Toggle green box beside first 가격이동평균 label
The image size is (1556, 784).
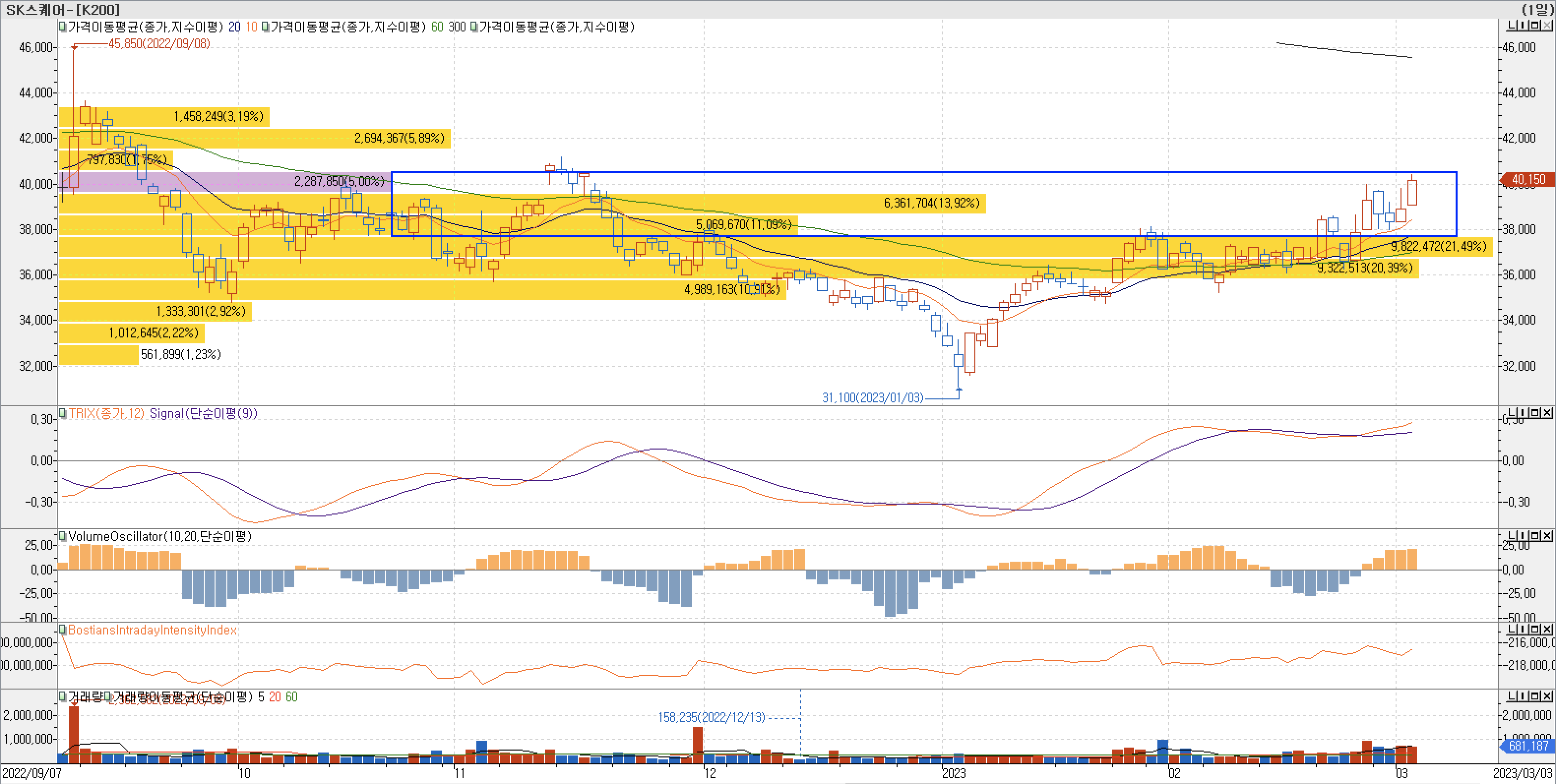tap(62, 27)
